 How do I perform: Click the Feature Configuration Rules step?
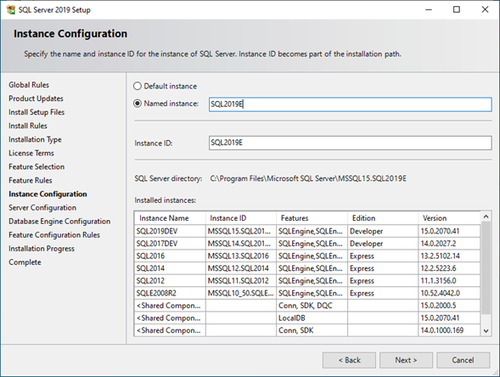54,235
